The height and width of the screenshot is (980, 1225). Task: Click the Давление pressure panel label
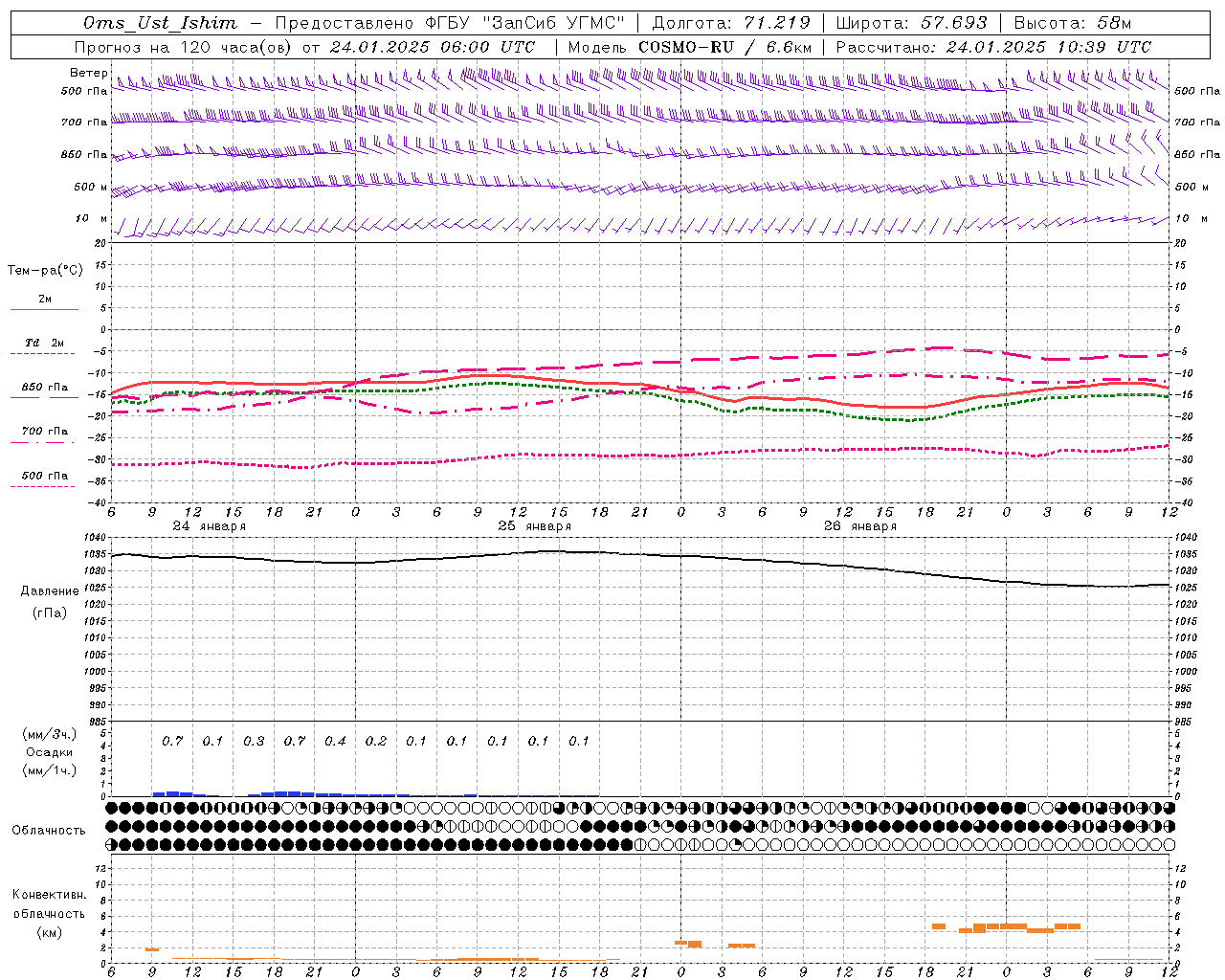point(50,591)
